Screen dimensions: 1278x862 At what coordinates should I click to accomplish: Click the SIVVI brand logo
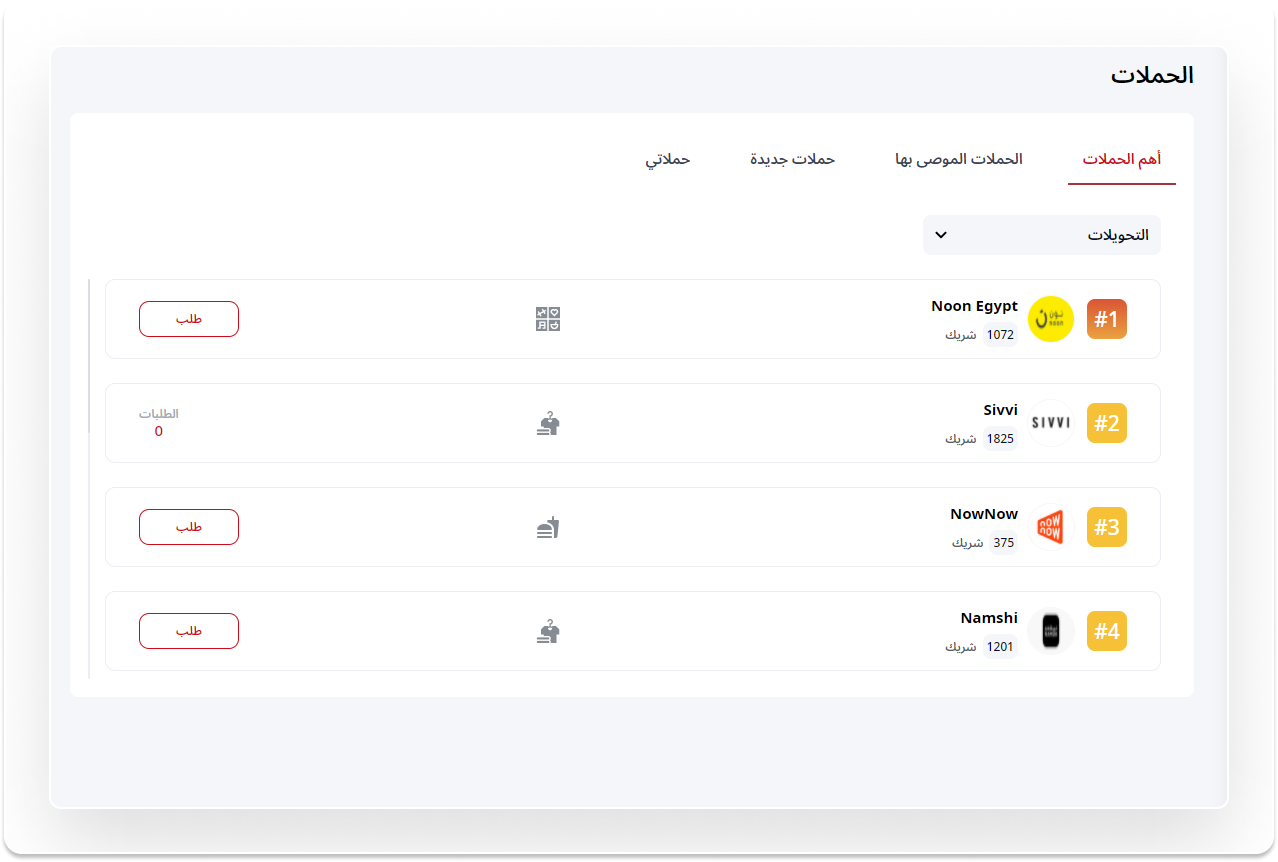pos(1051,423)
